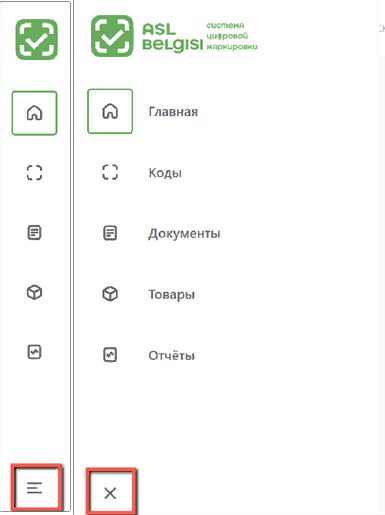385x515 pixels.
Task: Open the codes scan-frame icon in collapsed sidebar
Action: point(34,173)
